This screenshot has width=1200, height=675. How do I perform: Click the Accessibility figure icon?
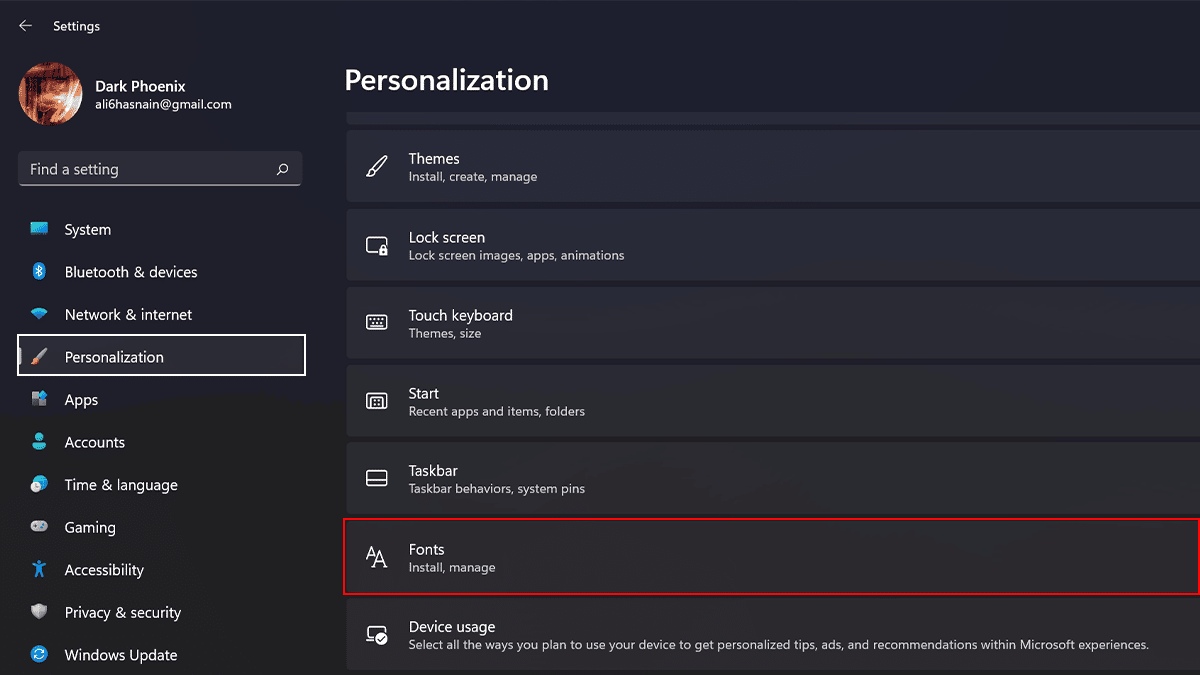[x=39, y=569]
